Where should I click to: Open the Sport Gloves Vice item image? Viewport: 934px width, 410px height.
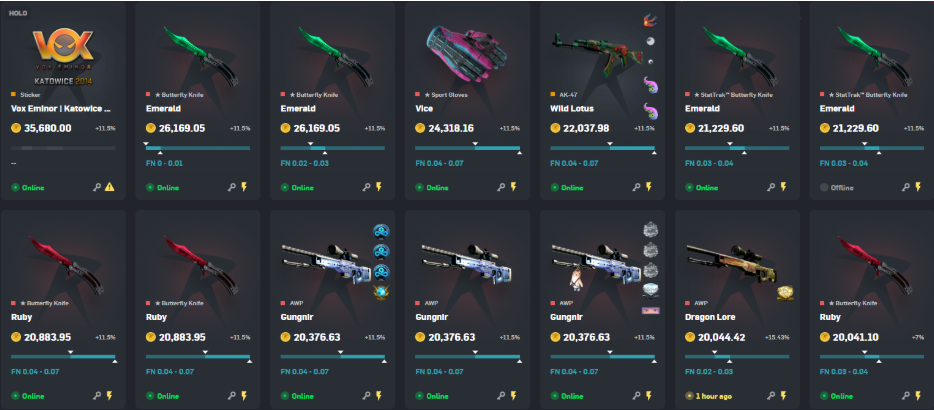(466, 54)
